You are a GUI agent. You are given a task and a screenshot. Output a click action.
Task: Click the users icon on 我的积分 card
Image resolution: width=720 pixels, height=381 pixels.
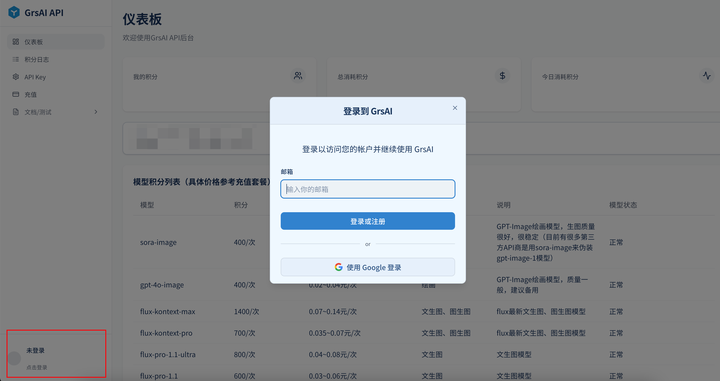[298, 75]
